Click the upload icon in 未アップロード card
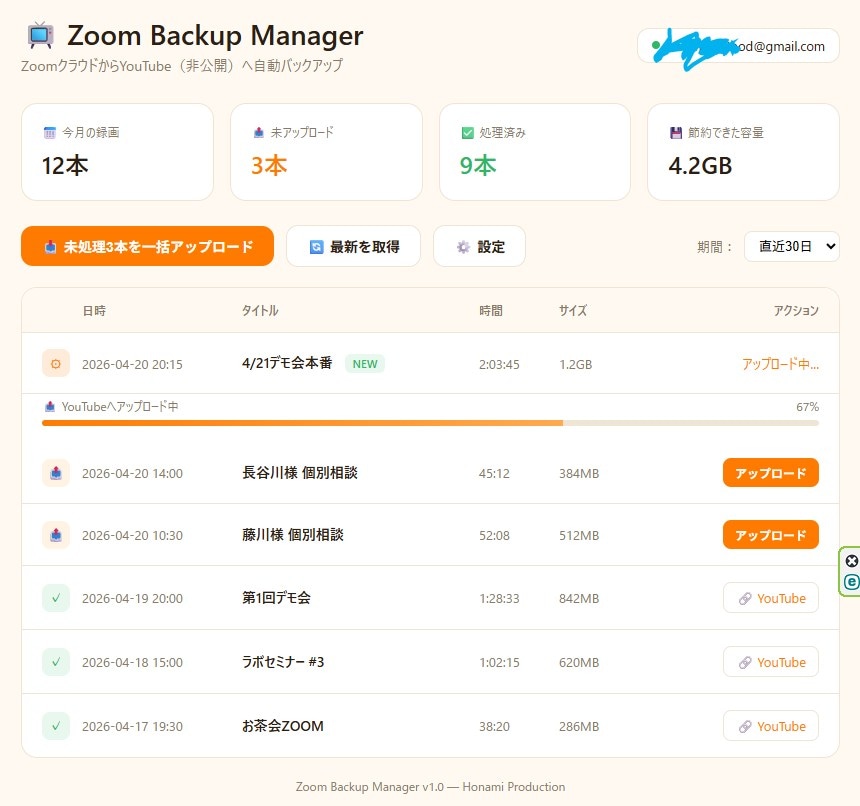 259,133
